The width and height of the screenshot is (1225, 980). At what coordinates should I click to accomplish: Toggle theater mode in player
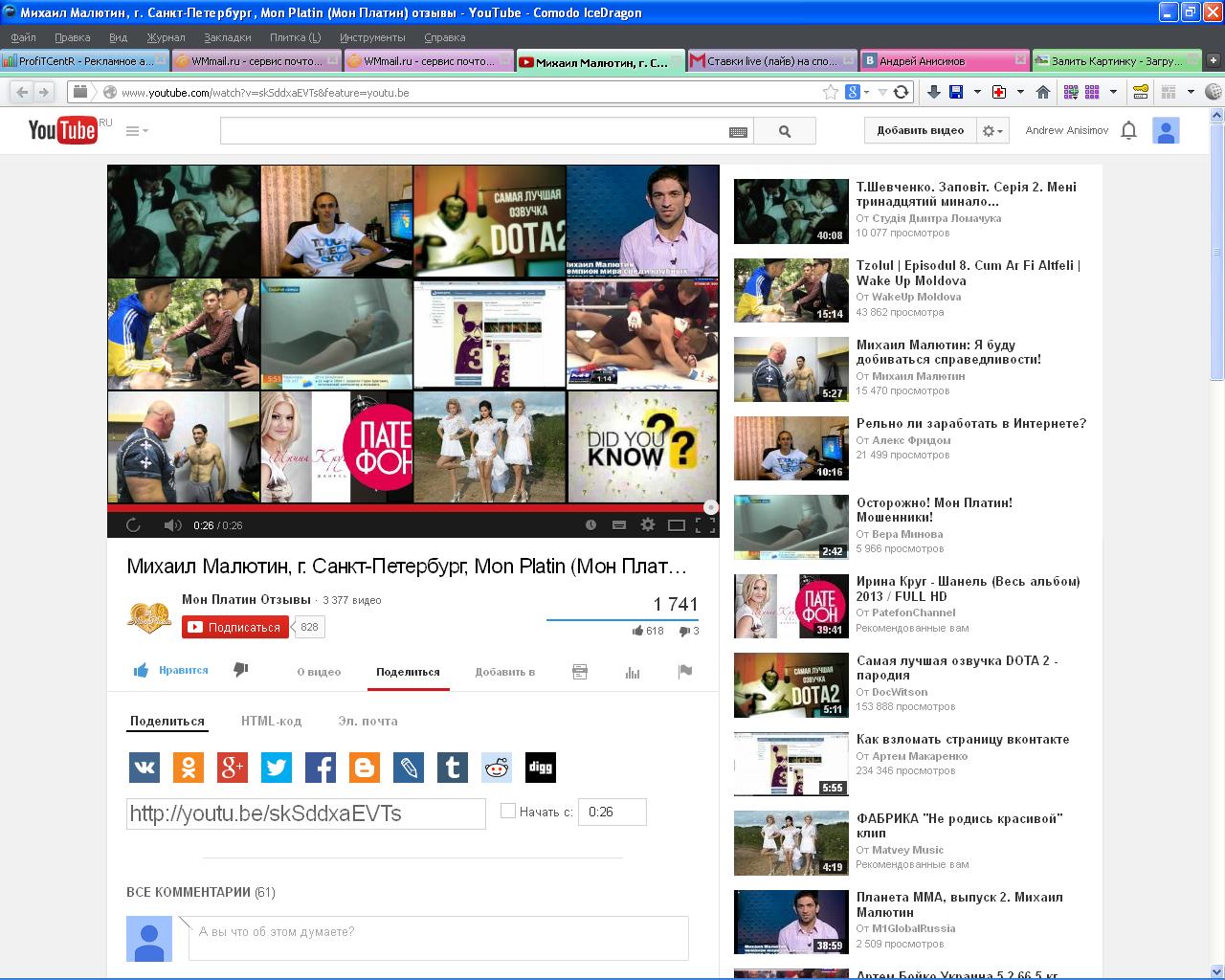pos(677,524)
